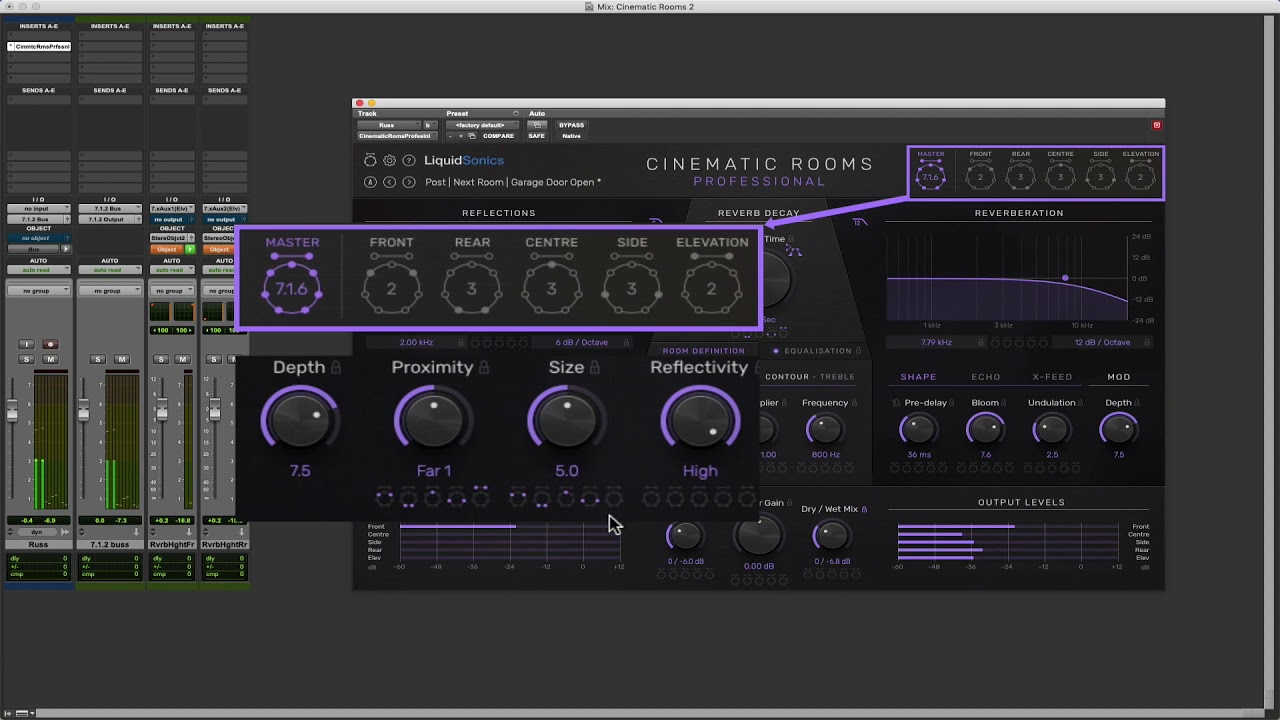Click the 7.1.2 buss track volume fader
Image resolution: width=1280 pixels, height=720 pixels.
(84, 410)
